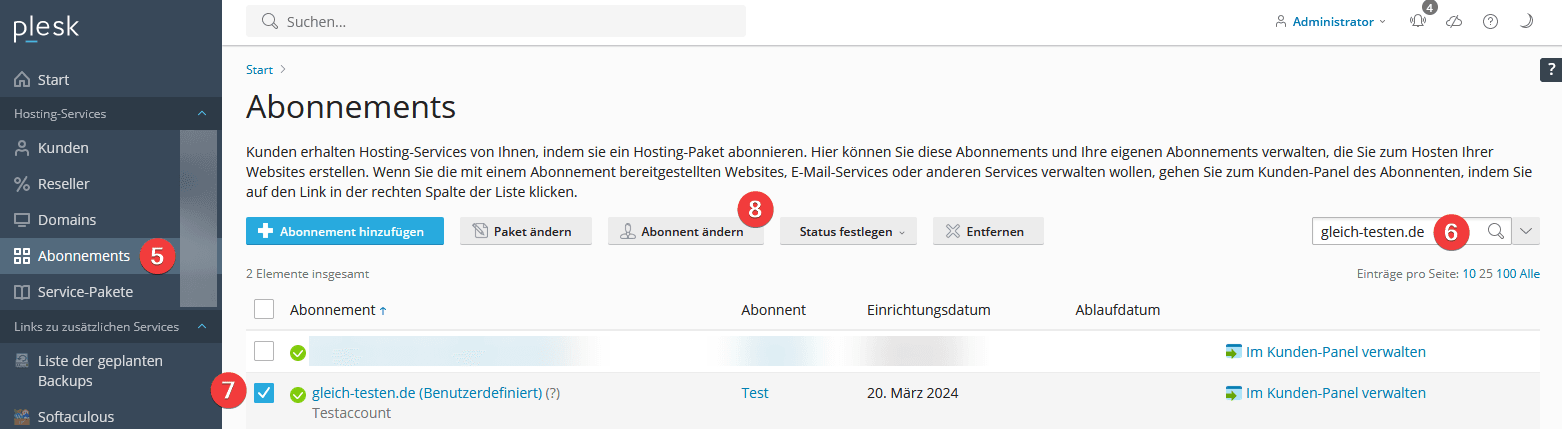
Task: Click the search magnifier icon in subscription filter
Action: [x=1495, y=231]
